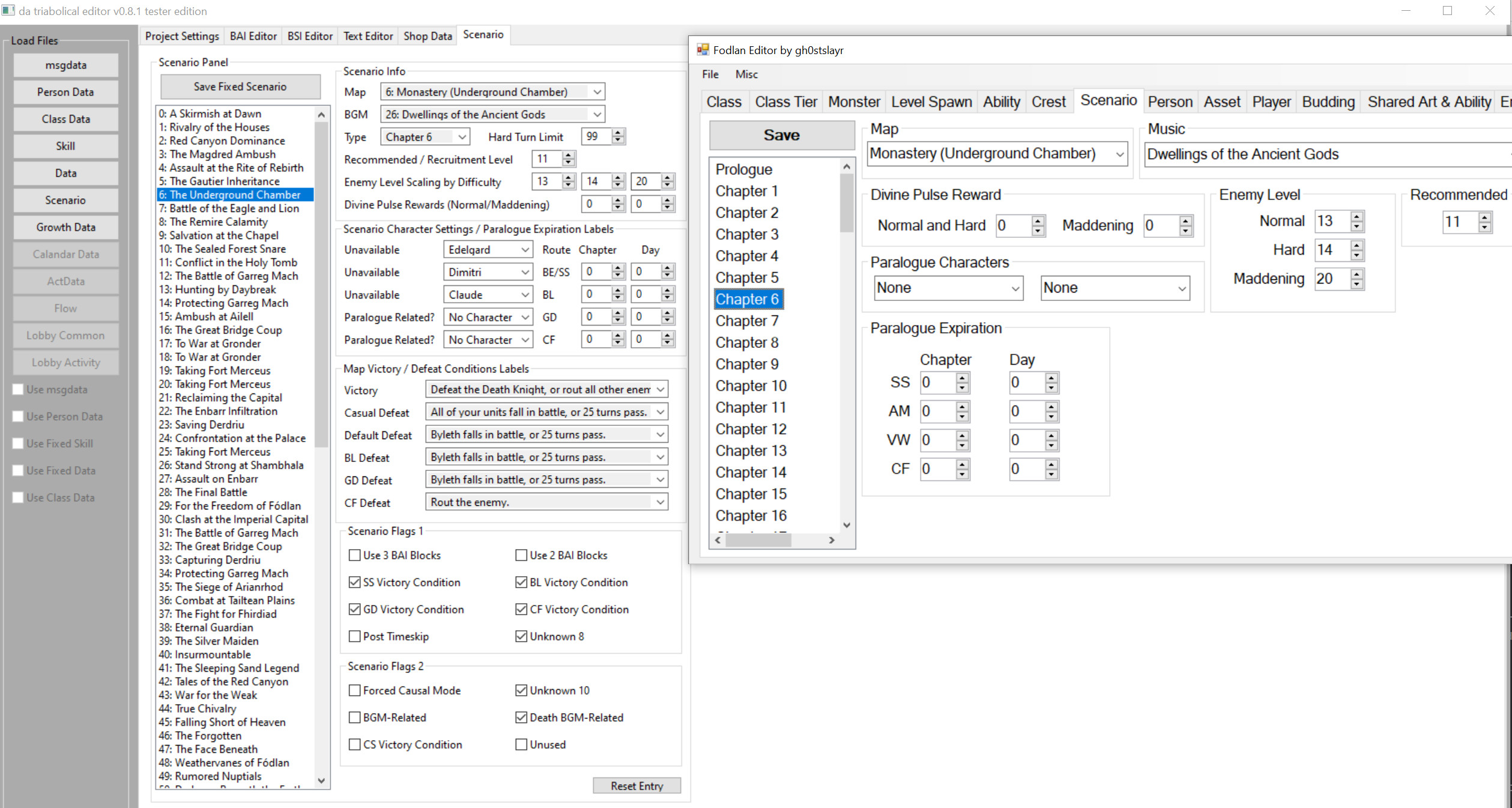Enable the Use msgdata checkbox

18,389
